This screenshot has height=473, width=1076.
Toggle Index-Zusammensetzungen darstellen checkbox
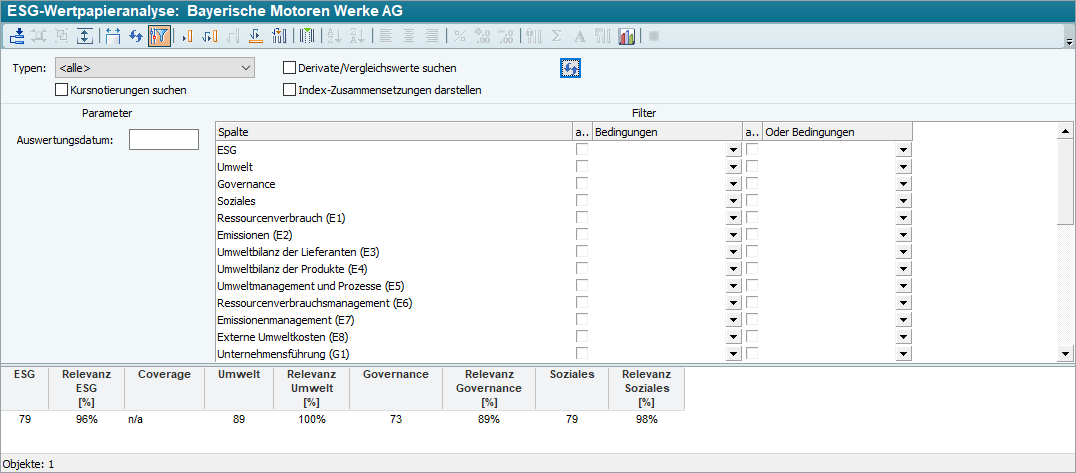(290, 90)
